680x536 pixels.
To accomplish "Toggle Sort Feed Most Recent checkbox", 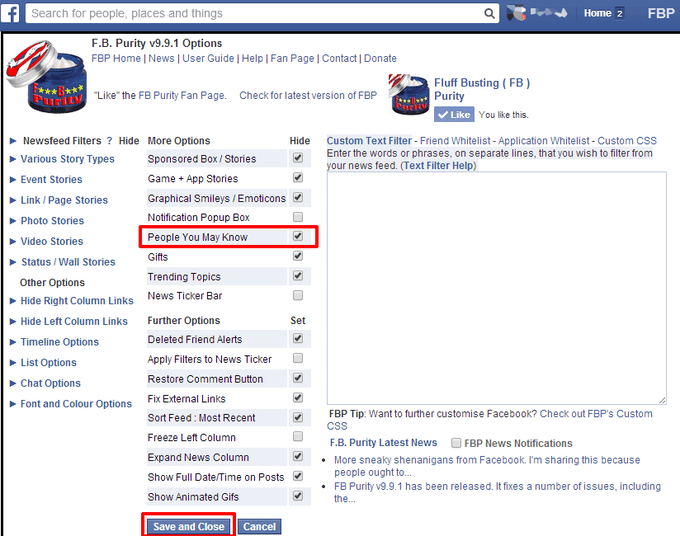I will (298, 417).
